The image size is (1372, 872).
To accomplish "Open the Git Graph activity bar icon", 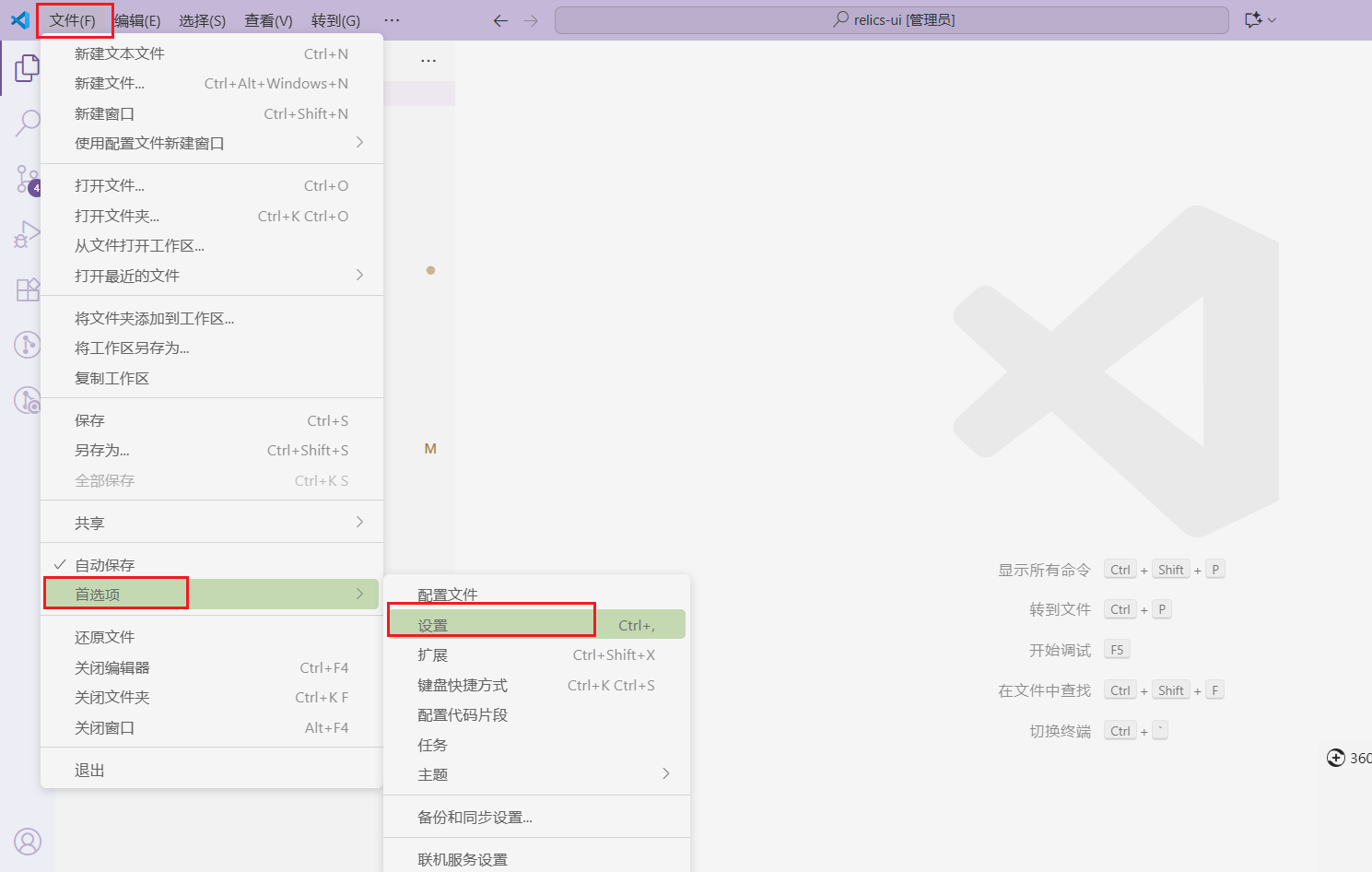I will [x=28, y=345].
